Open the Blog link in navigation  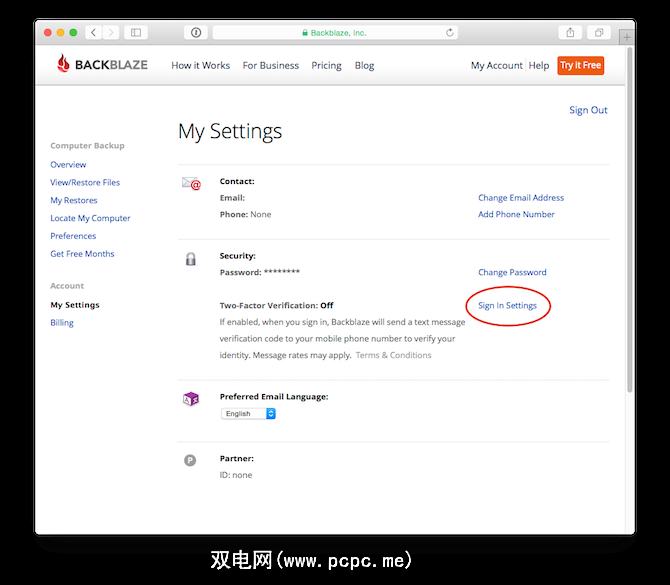coord(364,65)
